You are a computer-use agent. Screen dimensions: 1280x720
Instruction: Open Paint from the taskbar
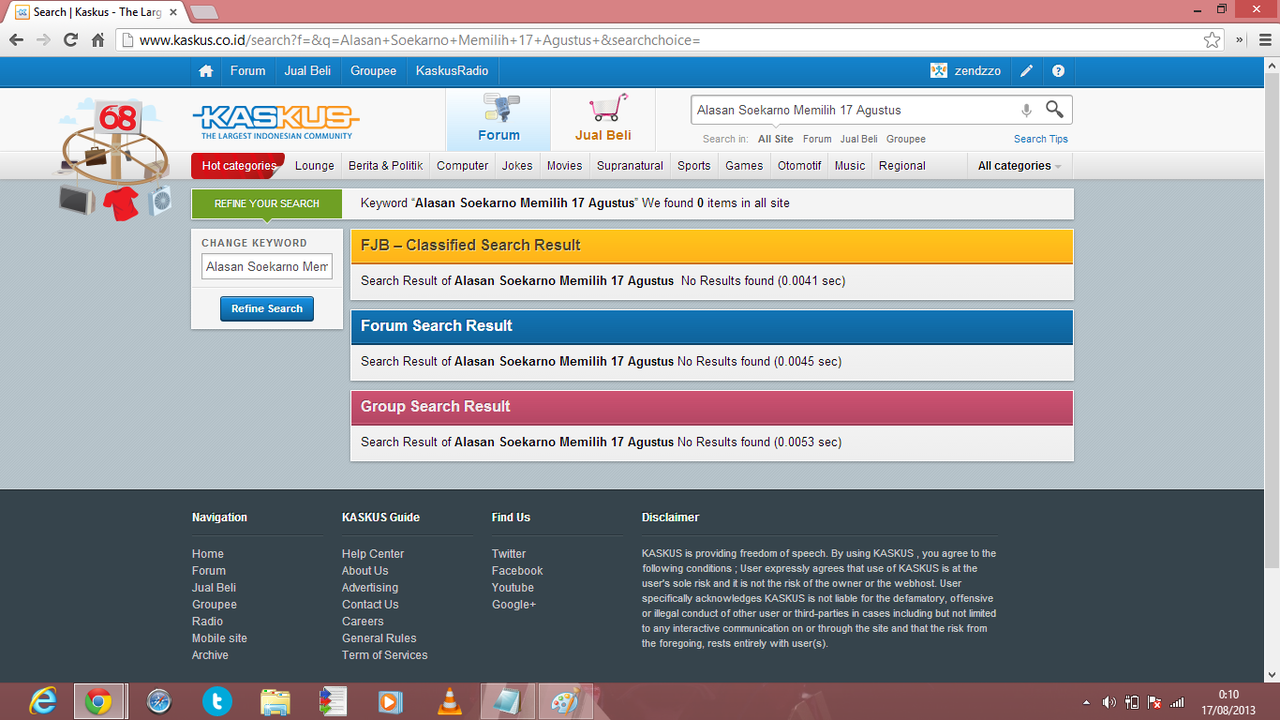tap(565, 701)
